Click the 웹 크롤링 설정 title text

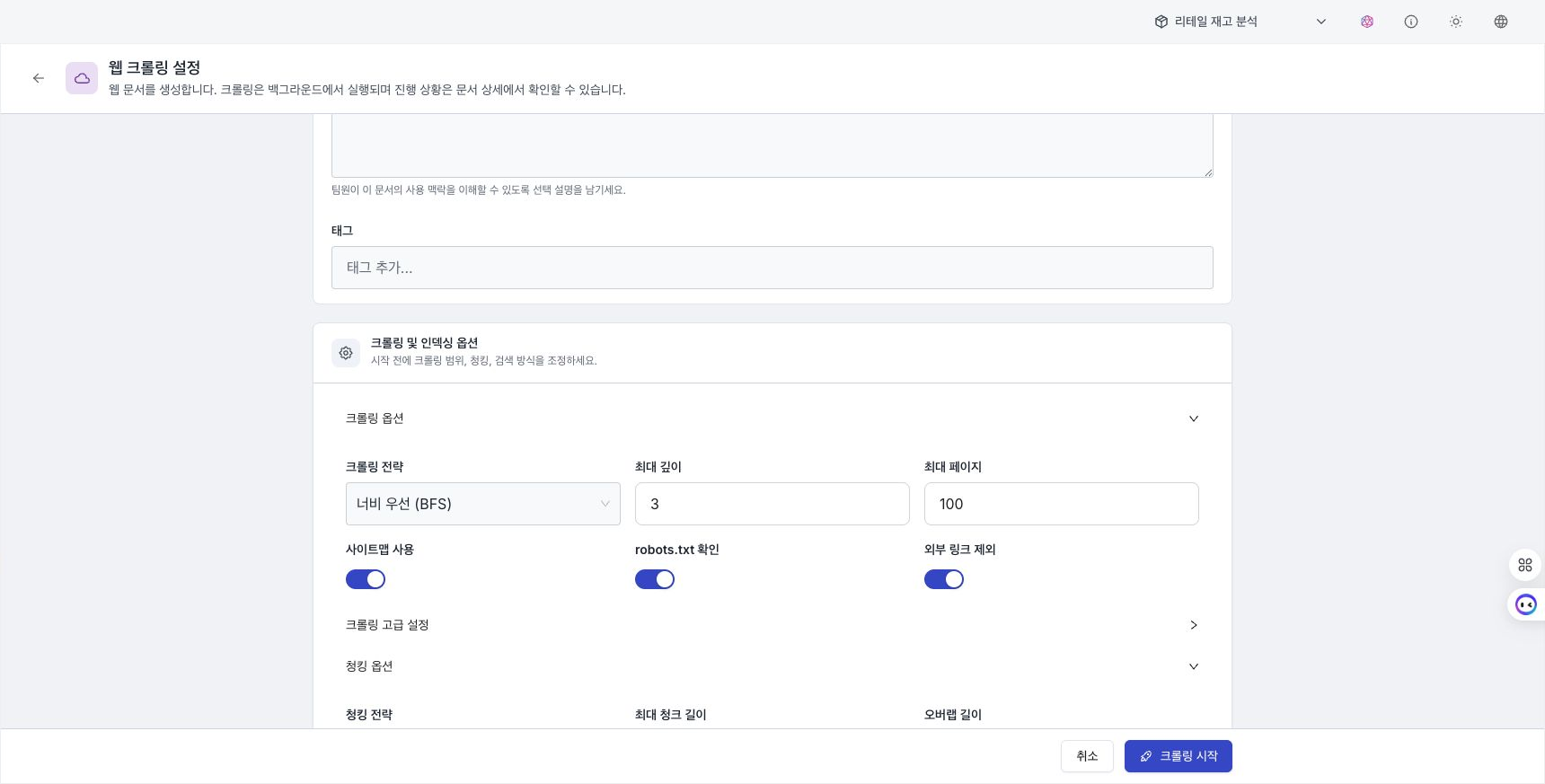pyautogui.click(x=154, y=67)
